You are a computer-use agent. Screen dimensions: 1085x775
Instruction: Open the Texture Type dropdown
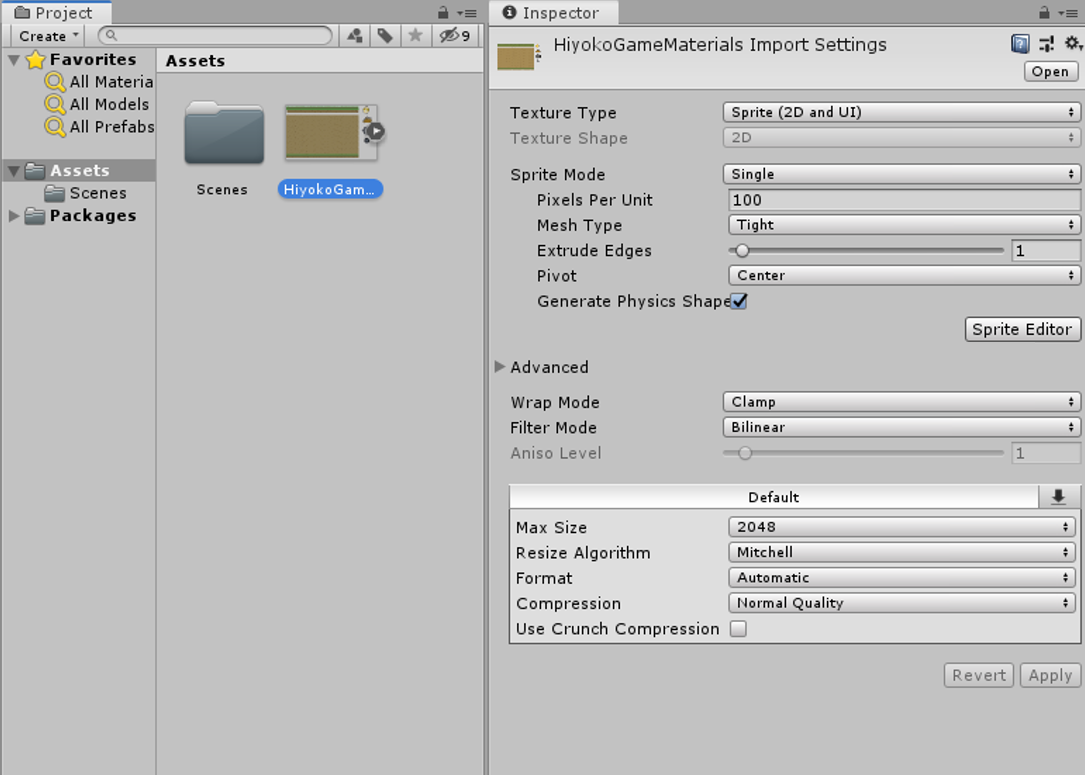[x=901, y=112]
